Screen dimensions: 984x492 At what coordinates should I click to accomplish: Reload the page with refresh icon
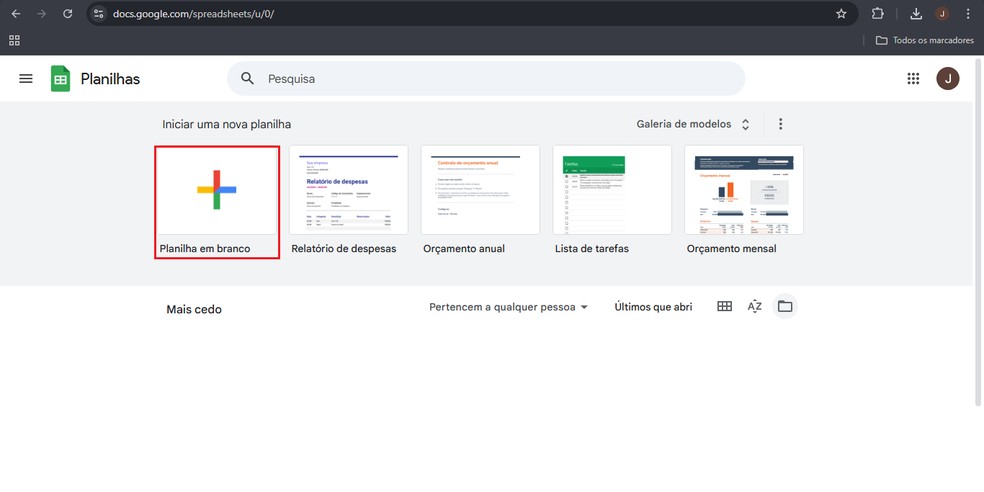coord(68,13)
